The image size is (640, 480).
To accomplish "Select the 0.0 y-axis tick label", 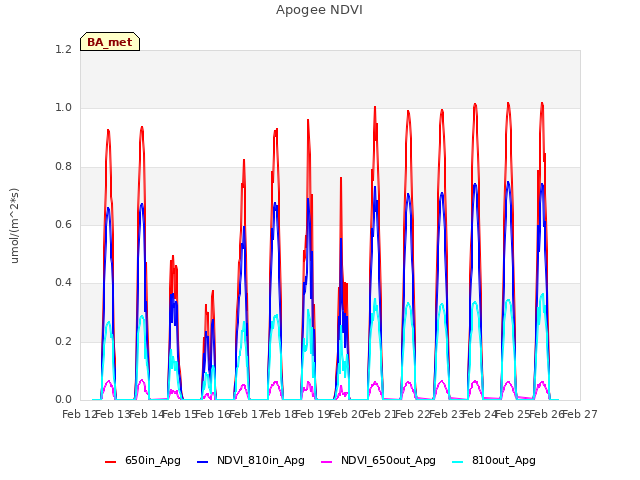I will (63, 400).
